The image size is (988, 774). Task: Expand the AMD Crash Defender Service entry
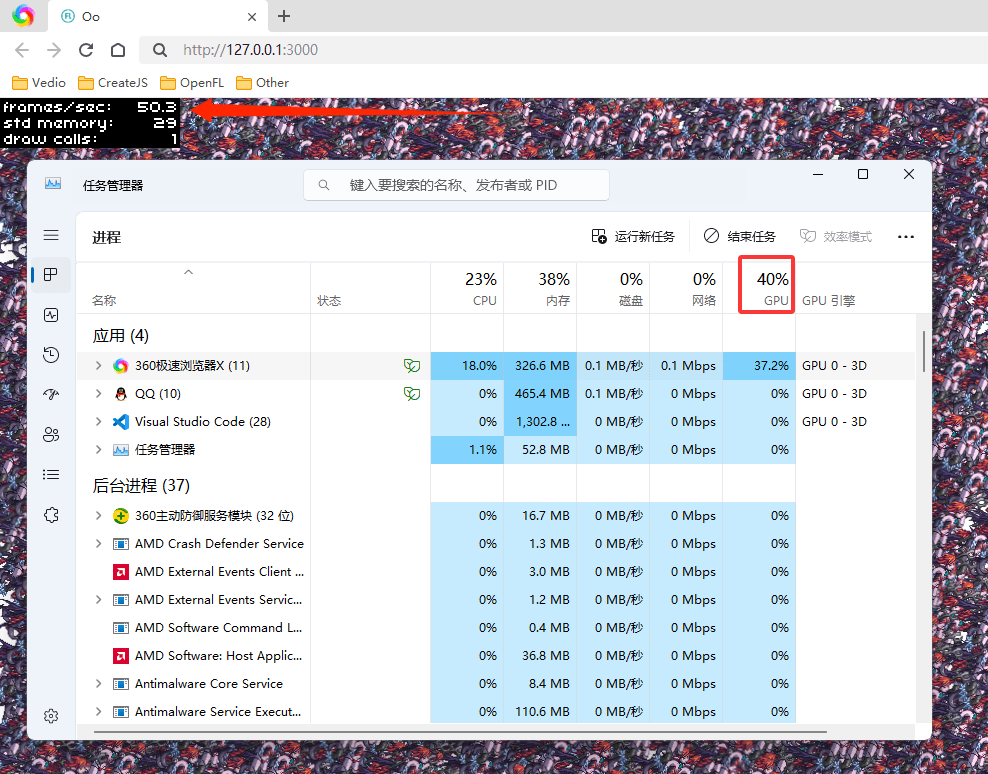pyautogui.click(x=98, y=544)
